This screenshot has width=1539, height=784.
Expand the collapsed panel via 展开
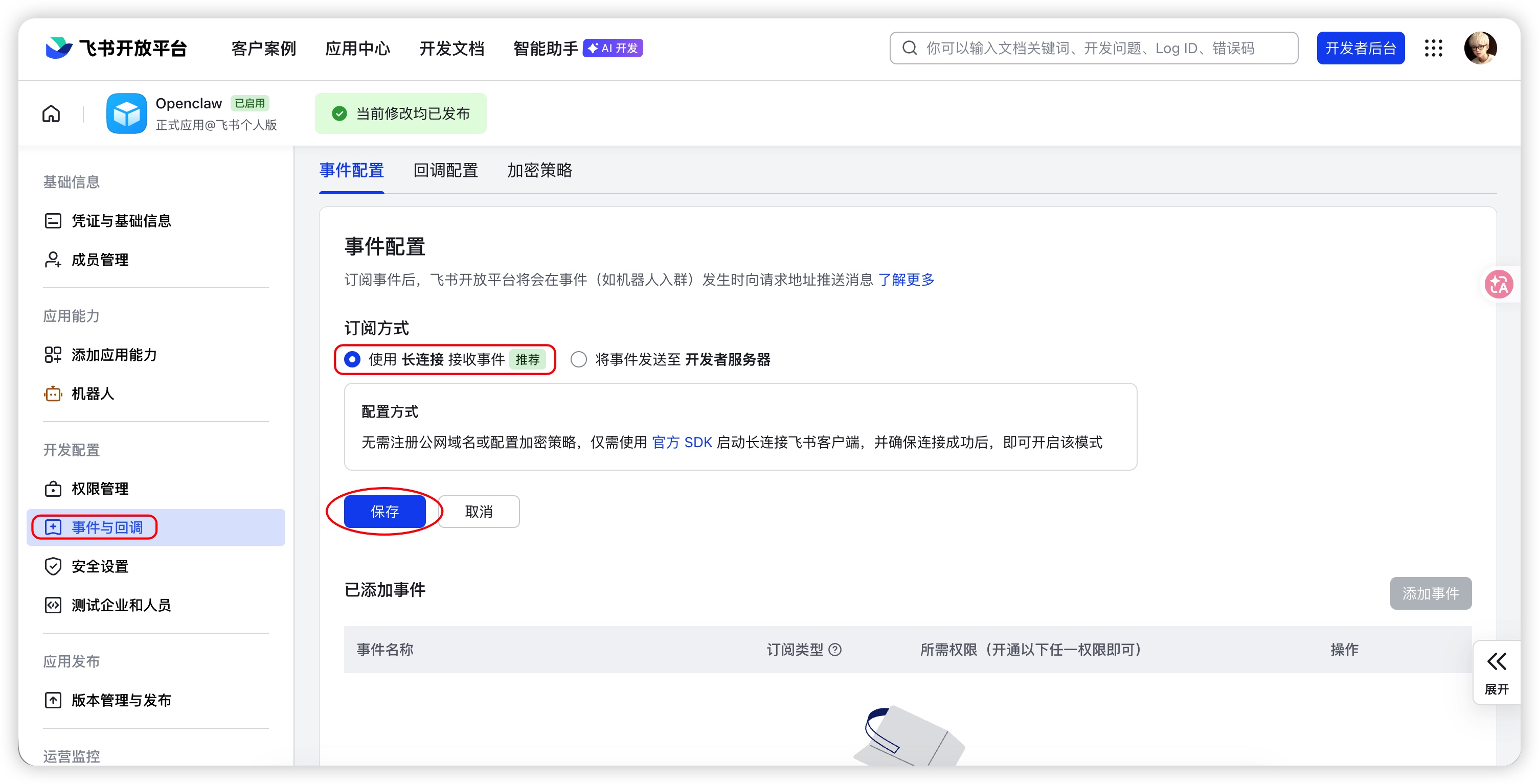tap(1496, 673)
